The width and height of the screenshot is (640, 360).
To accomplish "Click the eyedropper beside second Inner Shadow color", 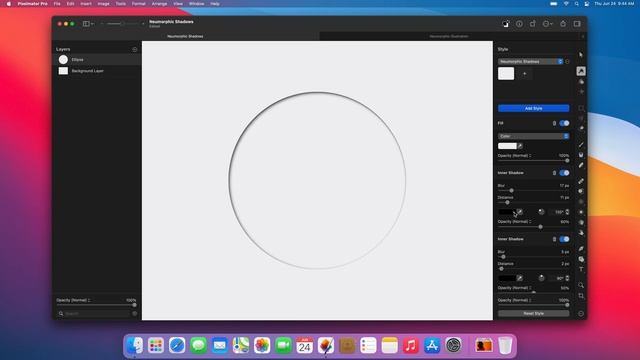I will click(x=520, y=278).
